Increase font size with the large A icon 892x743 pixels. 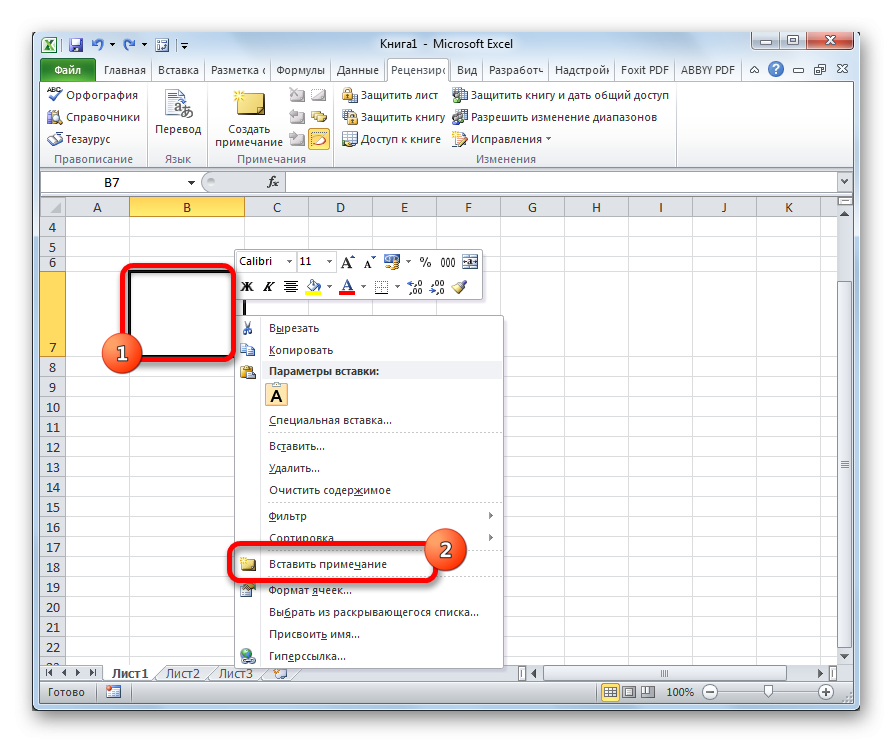click(348, 262)
